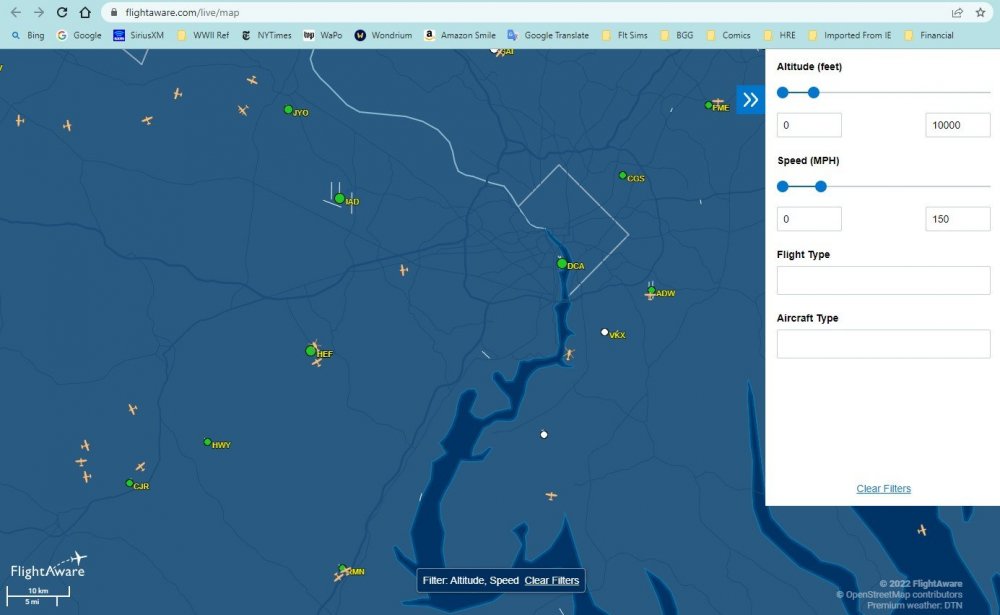Click the altitude maximum field showing 10000
This screenshot has width=1000, height=615.
pyautogui.click(x=957, y=124)
